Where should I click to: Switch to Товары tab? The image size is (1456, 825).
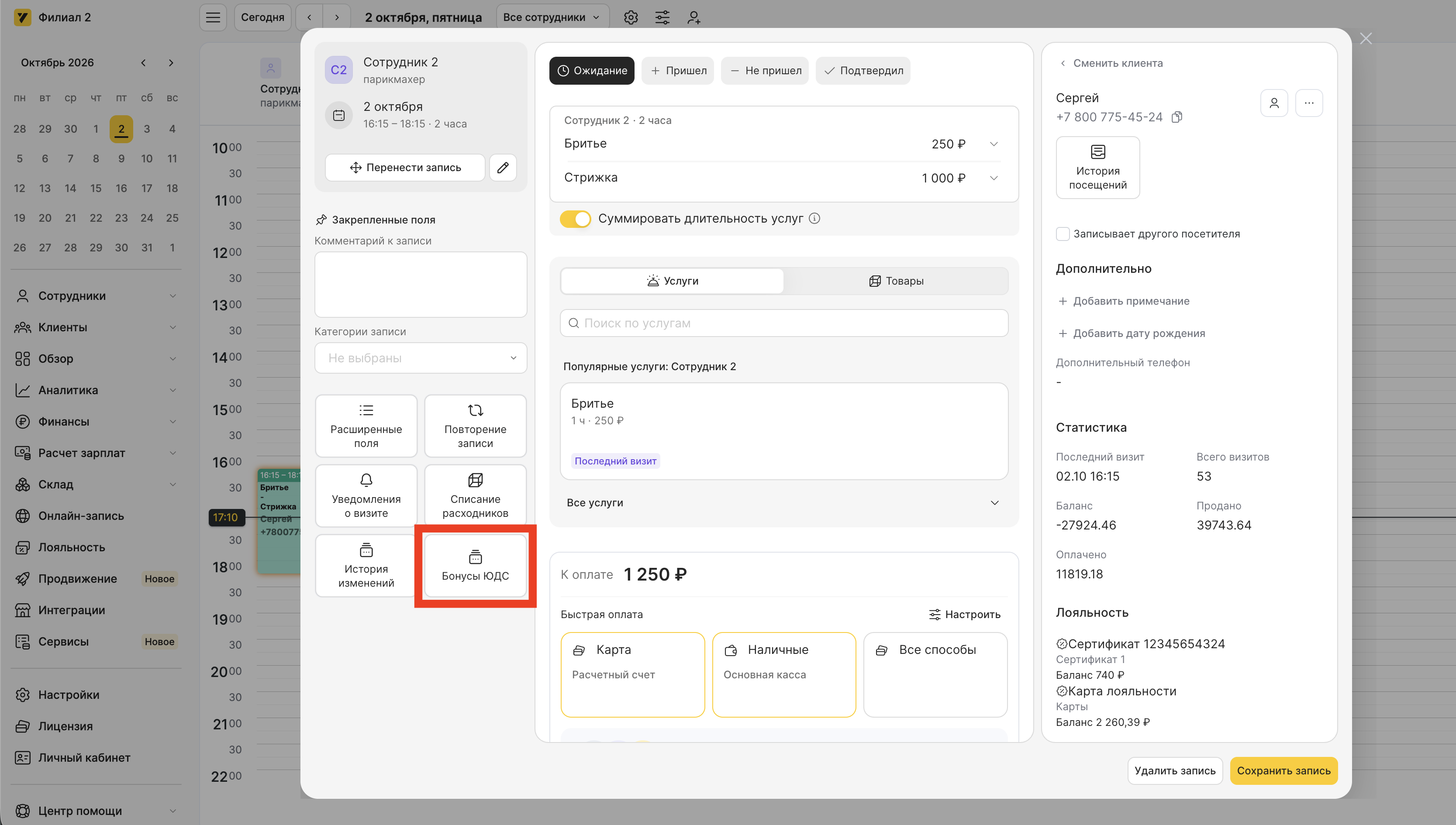coord(896,281)
